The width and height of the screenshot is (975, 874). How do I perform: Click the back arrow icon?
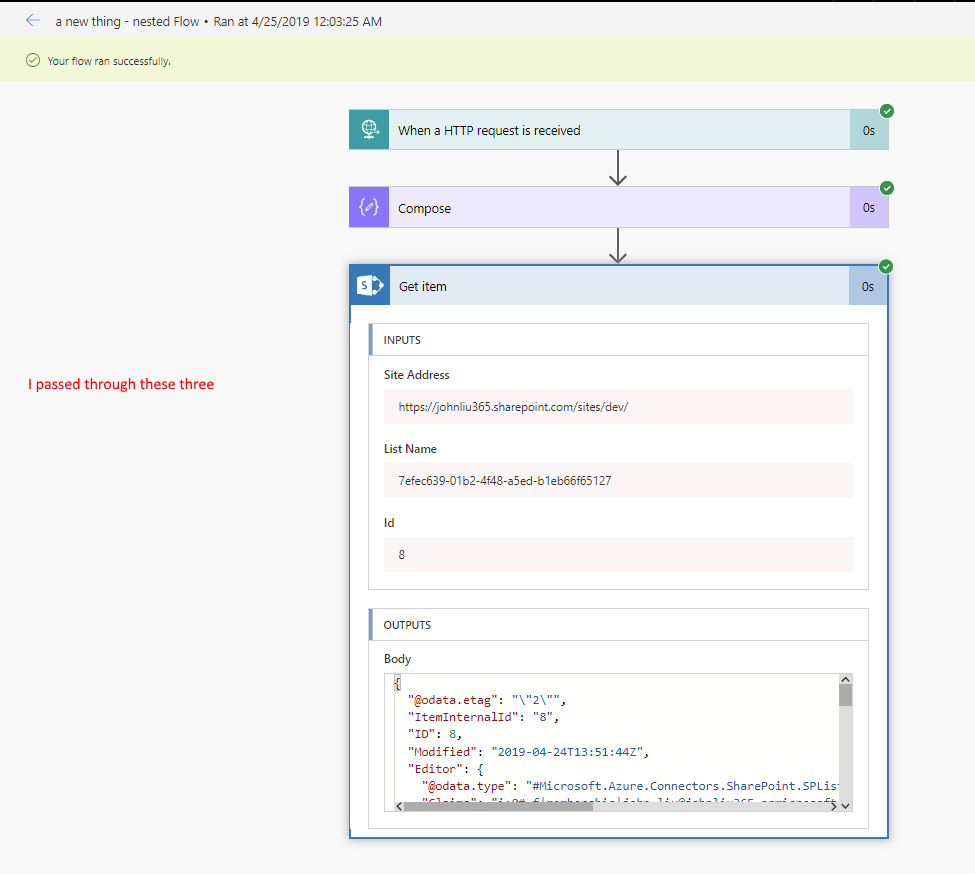pos(33,20)
